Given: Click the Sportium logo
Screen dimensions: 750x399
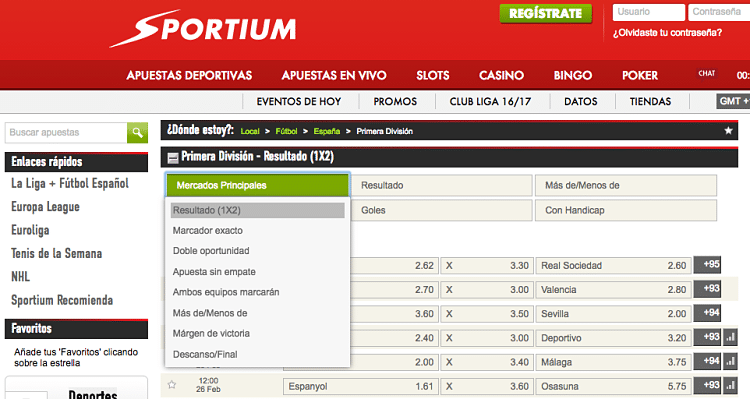Looking at the screenshot, I should point(203,29).
